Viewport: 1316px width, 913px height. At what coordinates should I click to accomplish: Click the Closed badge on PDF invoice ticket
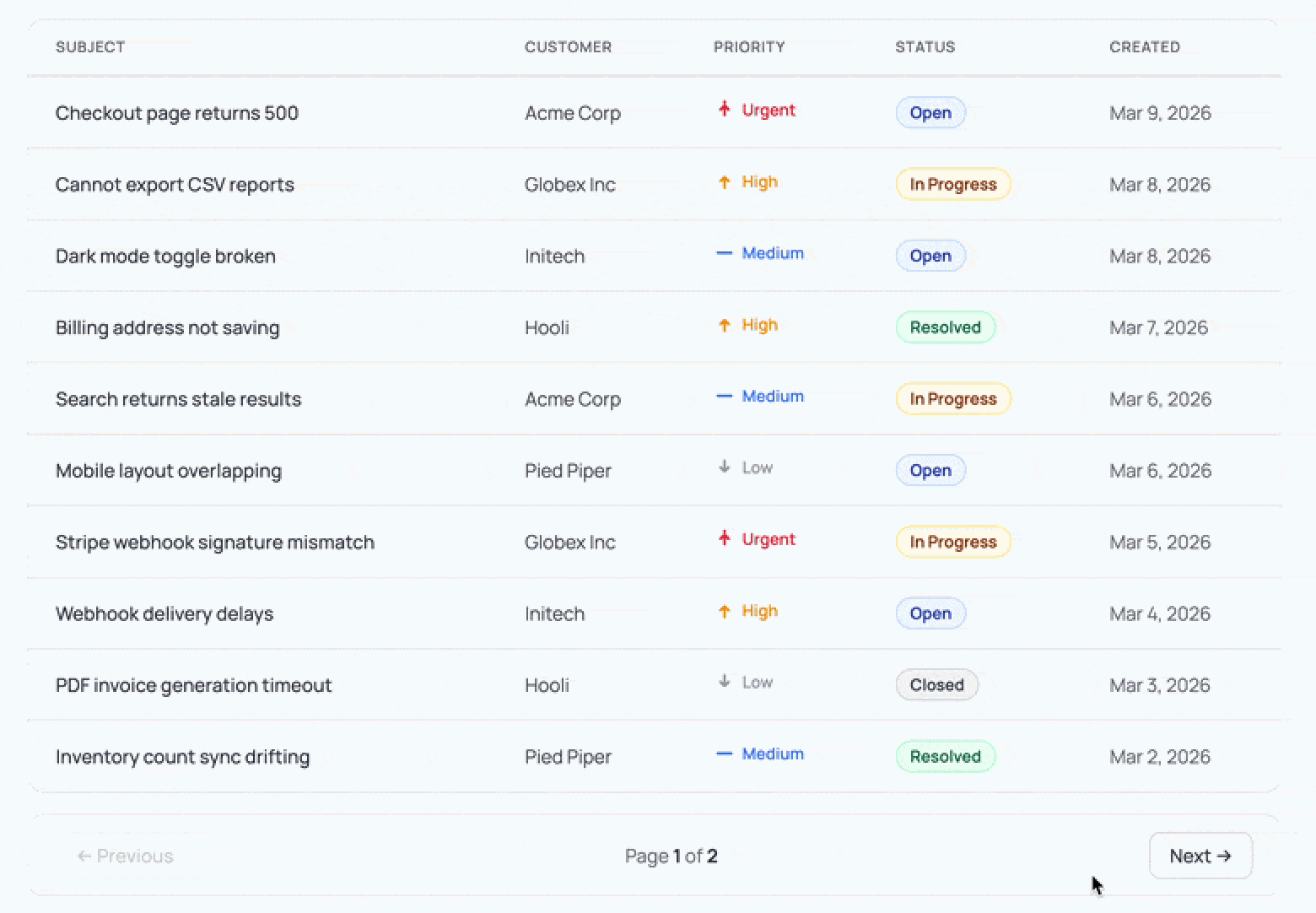[936, 684]
